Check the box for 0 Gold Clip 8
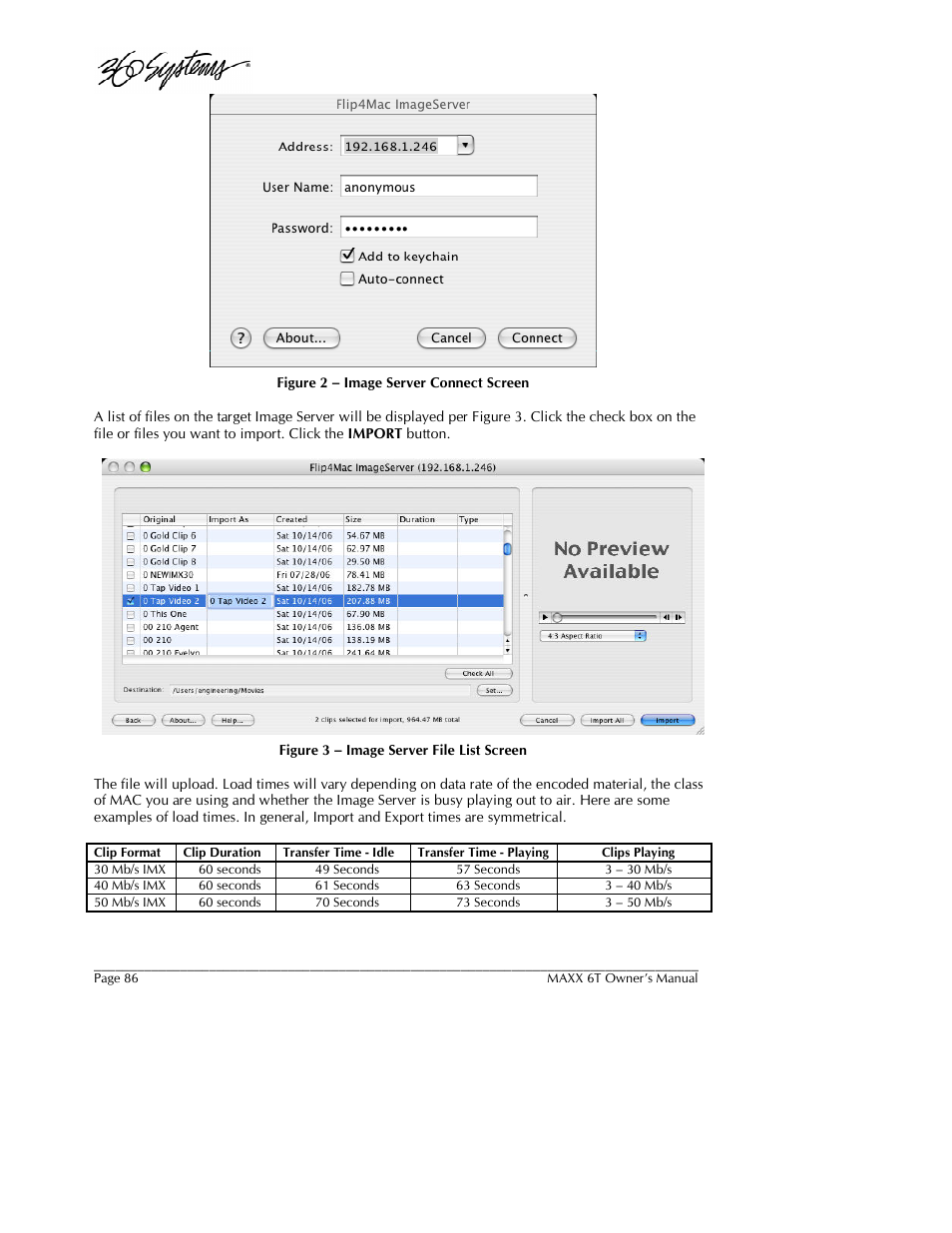 click(131, 562)
